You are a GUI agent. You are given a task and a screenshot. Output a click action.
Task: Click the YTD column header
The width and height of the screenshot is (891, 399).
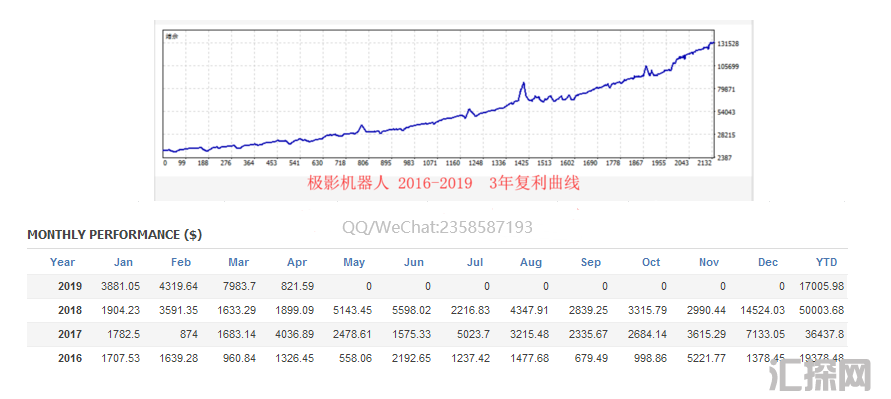click(826, 262)
